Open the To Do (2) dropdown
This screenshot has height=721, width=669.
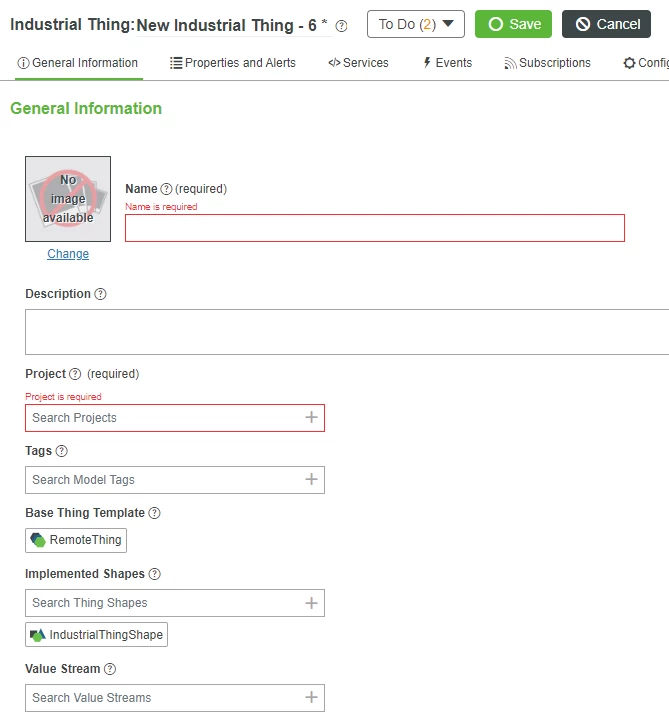pos(416,24)
